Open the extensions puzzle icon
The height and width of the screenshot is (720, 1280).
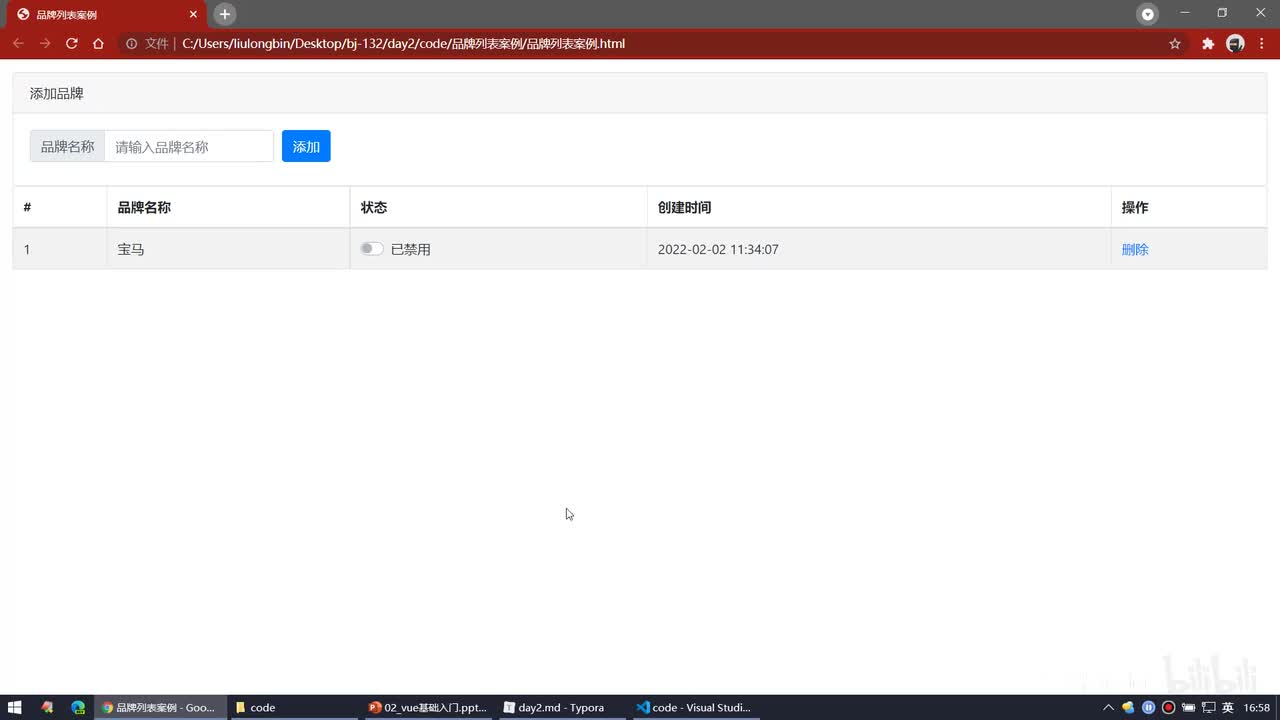click(1208, 44)
